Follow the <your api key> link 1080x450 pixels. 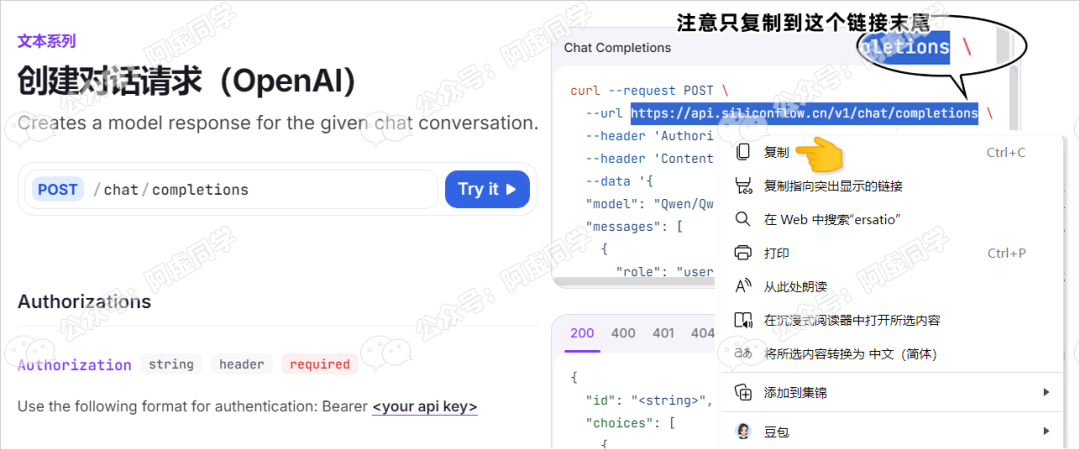(424, 407)
